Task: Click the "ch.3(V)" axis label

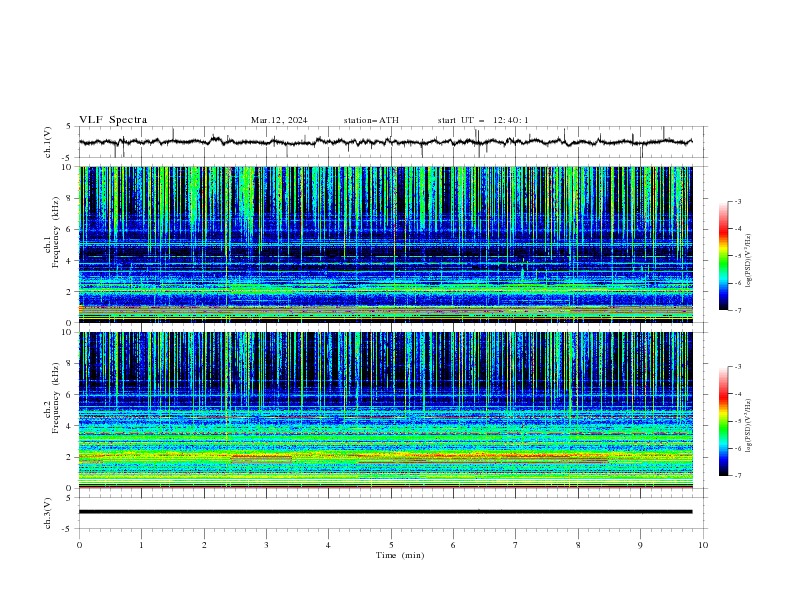Action: tap(48, 513)
